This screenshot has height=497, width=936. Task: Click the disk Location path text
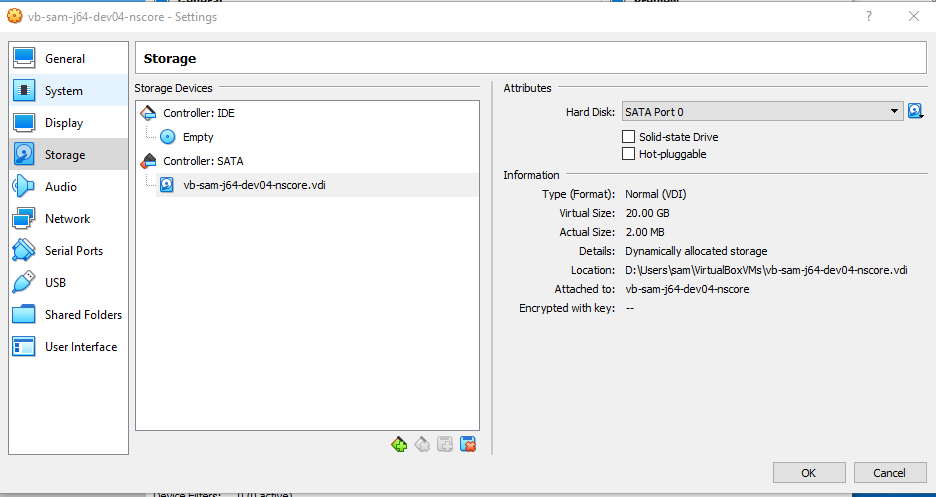[x=766, y=270]
